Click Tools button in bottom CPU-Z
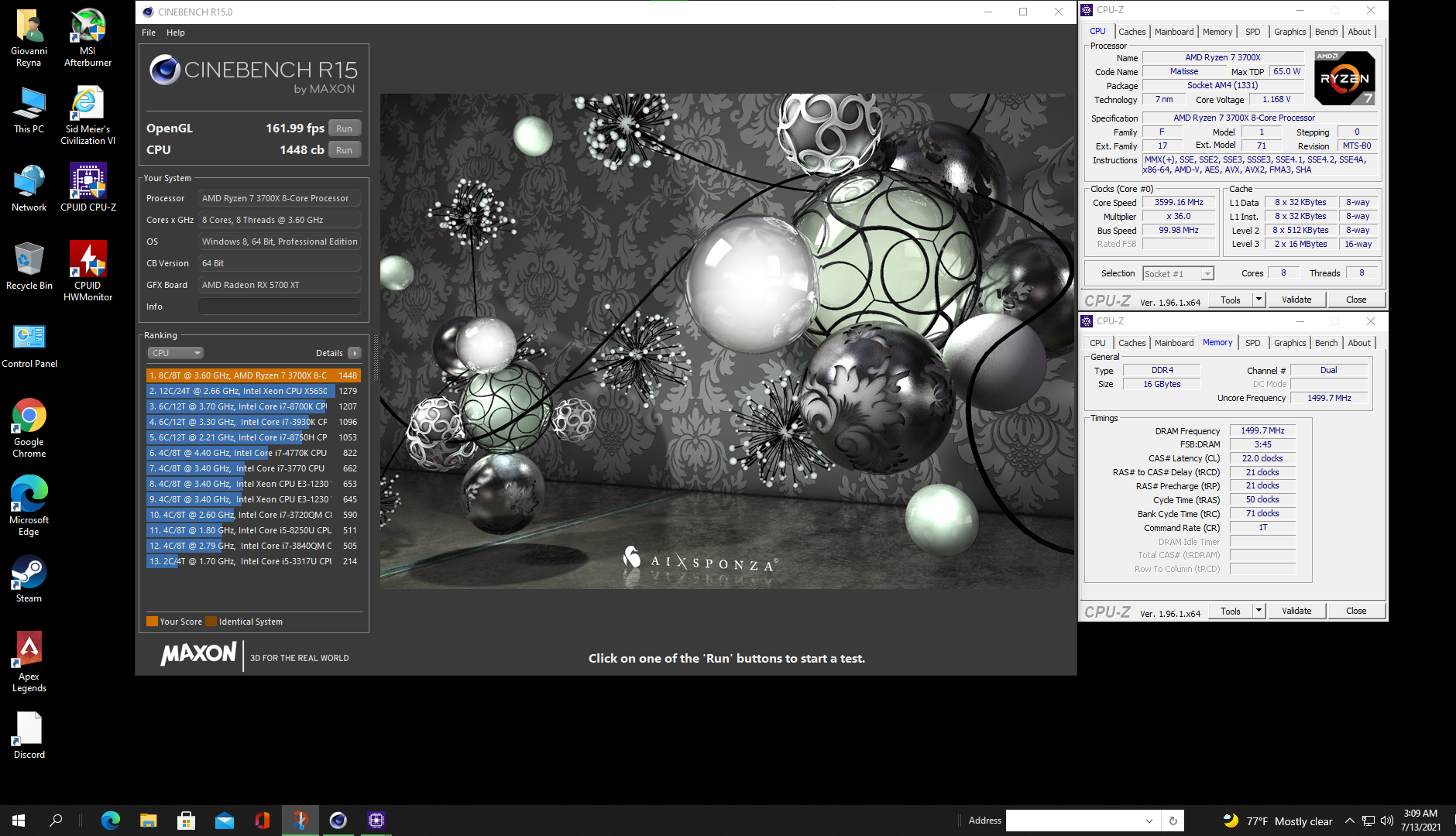Image resolution: width=1456 pixels, height=836 pixels. pos(1231,611)
